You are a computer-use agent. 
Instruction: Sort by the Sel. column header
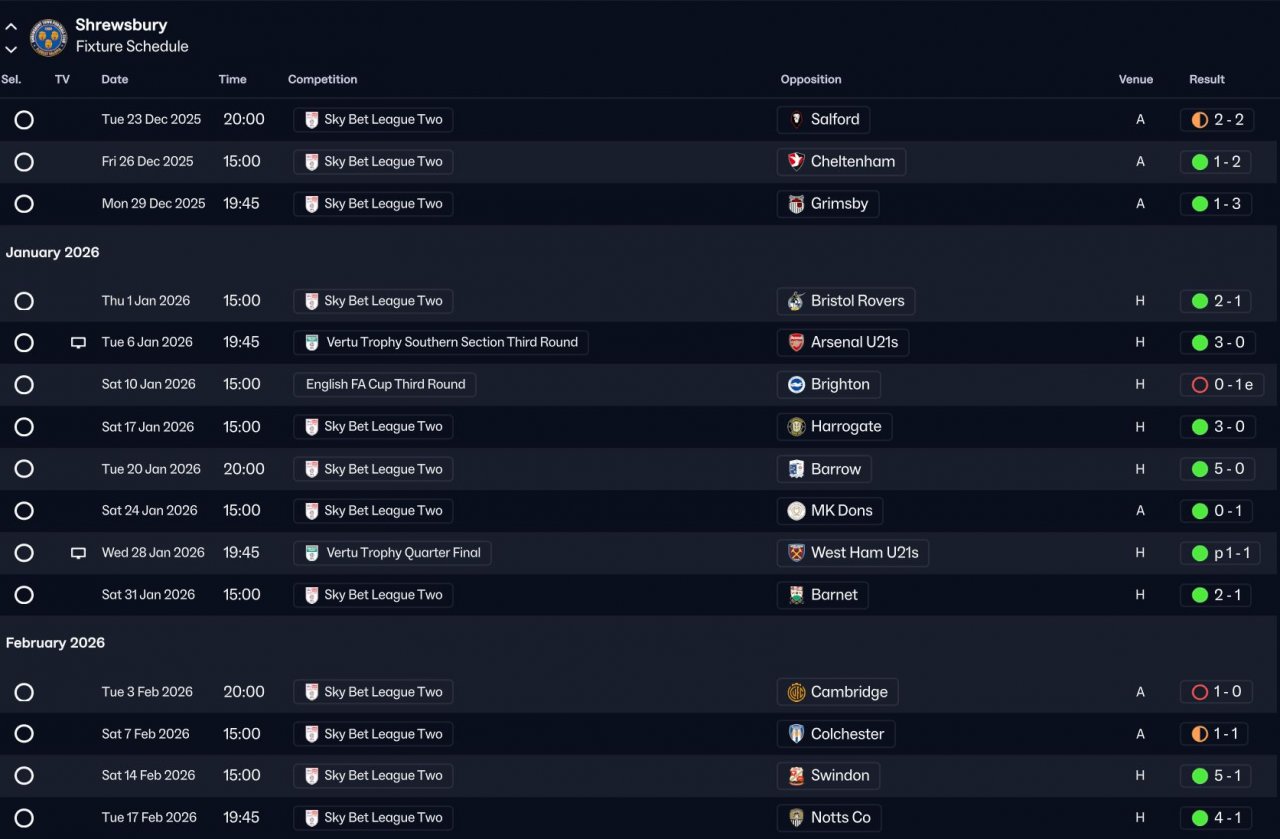pos(11,79)
